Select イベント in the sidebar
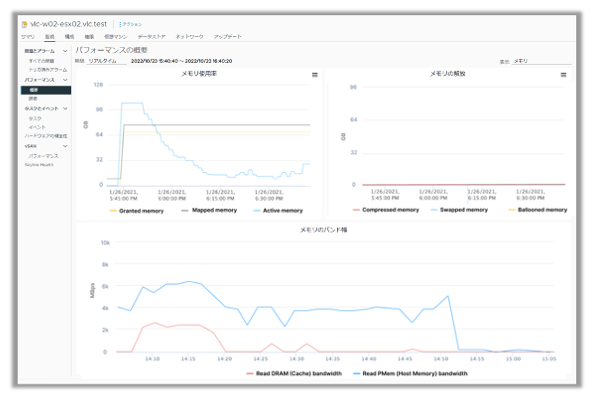This screenshot has height=402, width=596. [x=37, y=127]
